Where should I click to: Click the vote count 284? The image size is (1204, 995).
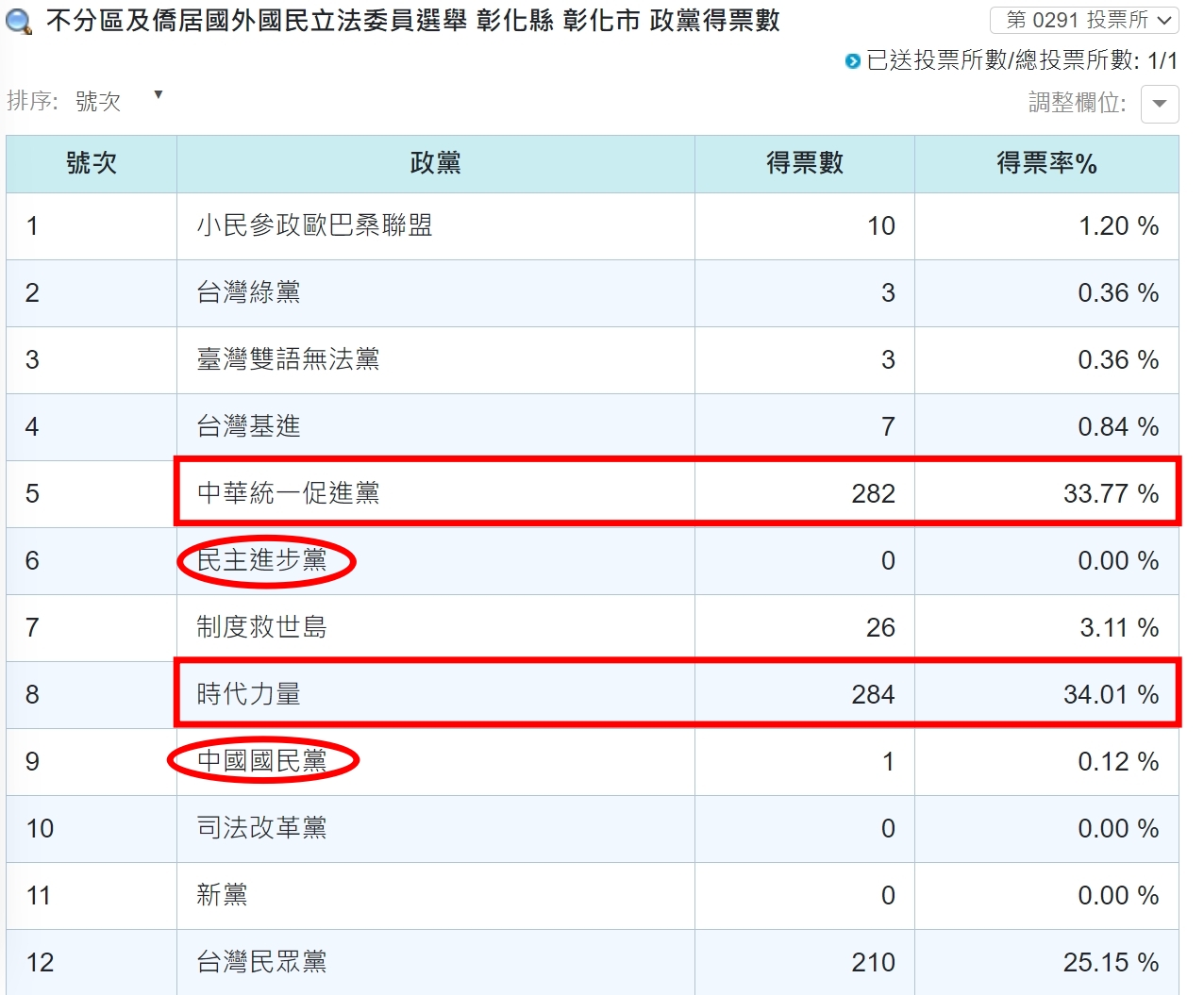(x=873, y=694)
